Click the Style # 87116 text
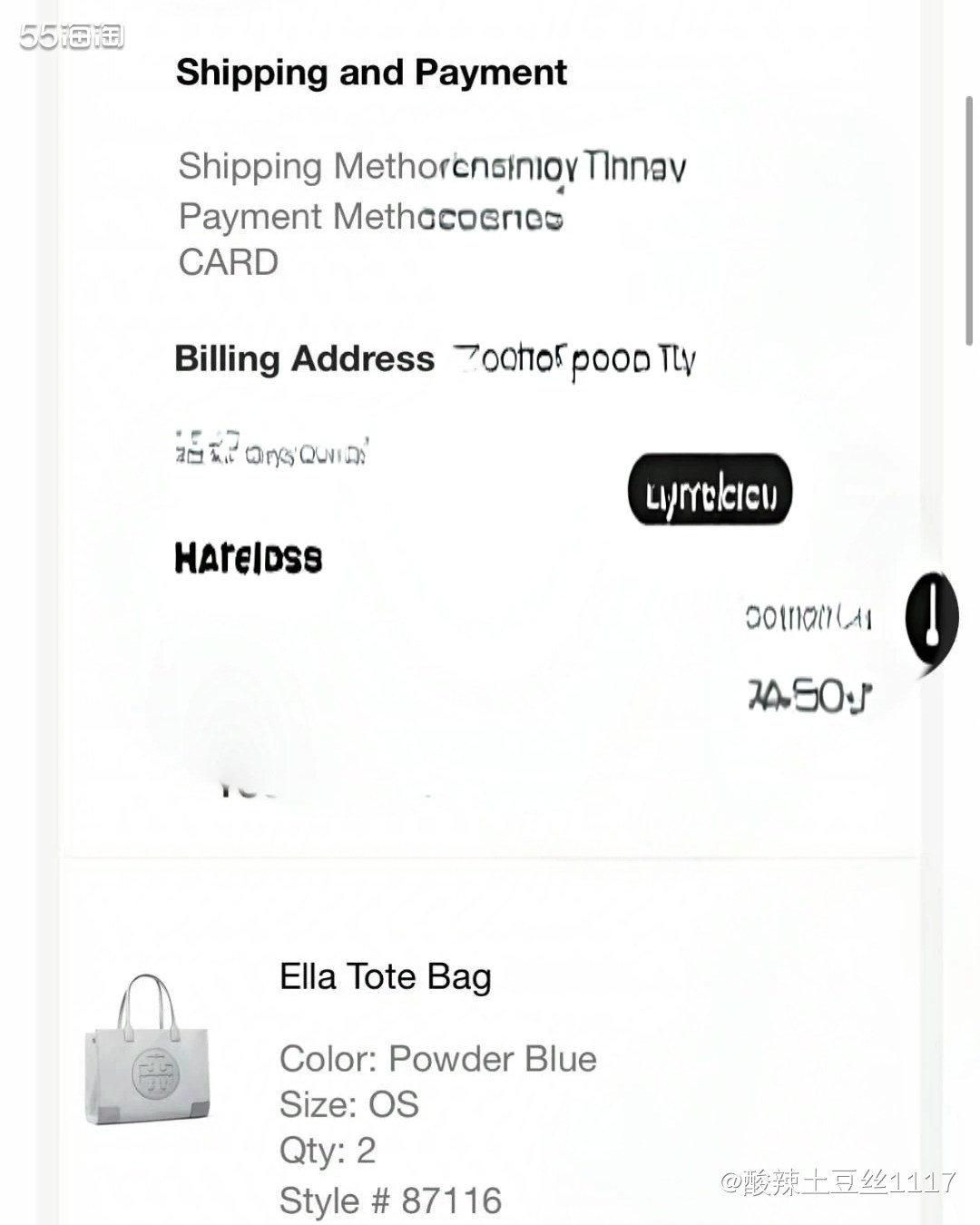The width and height of the screenshot is (980, 1225). tap(390, 1200)
